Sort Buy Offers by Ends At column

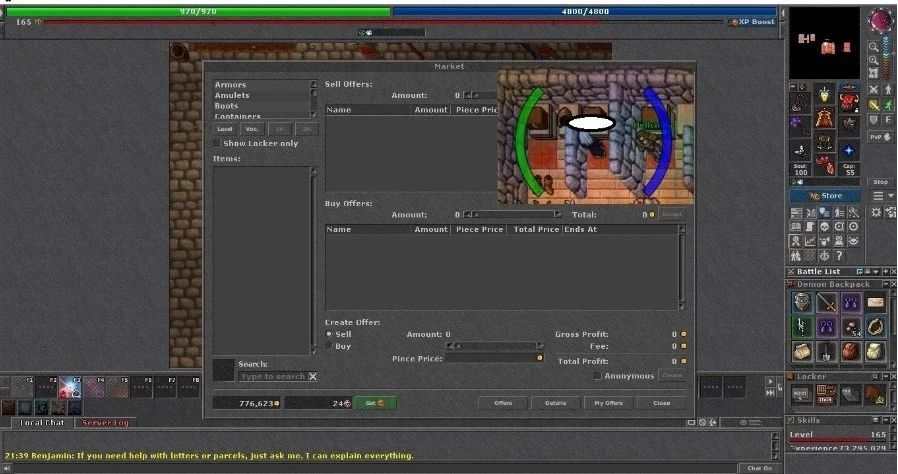(620, 229)
